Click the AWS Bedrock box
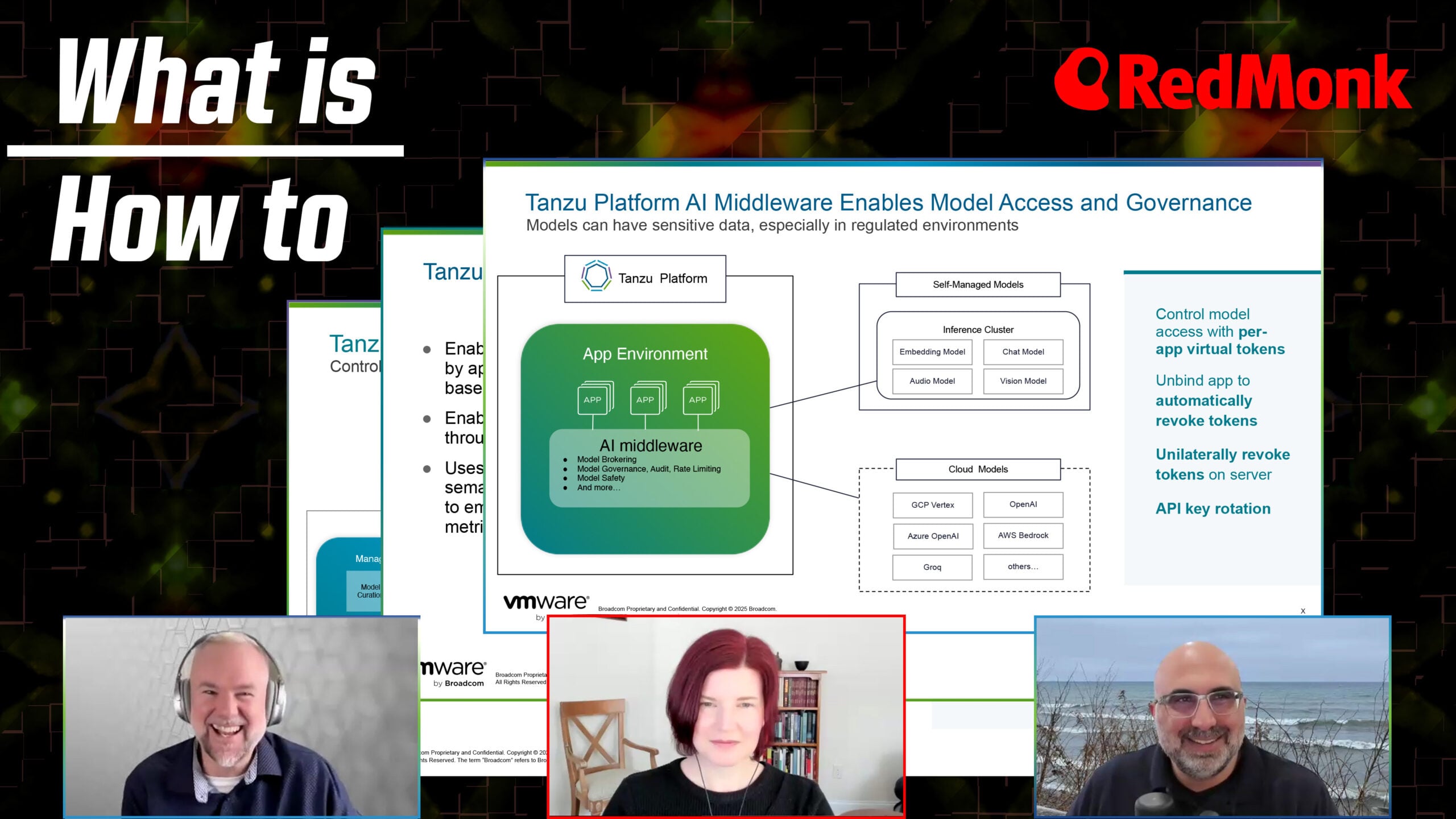The image size is (1456, 819). click(1023, 536)
